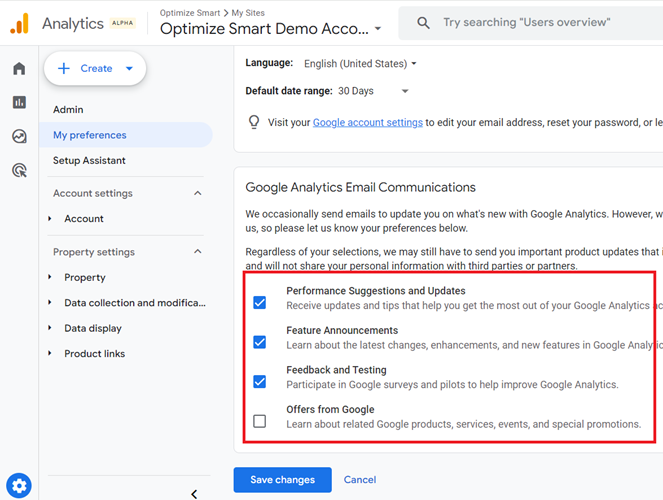
Task: Click the Offers from Google label
Action: [330, 410]
